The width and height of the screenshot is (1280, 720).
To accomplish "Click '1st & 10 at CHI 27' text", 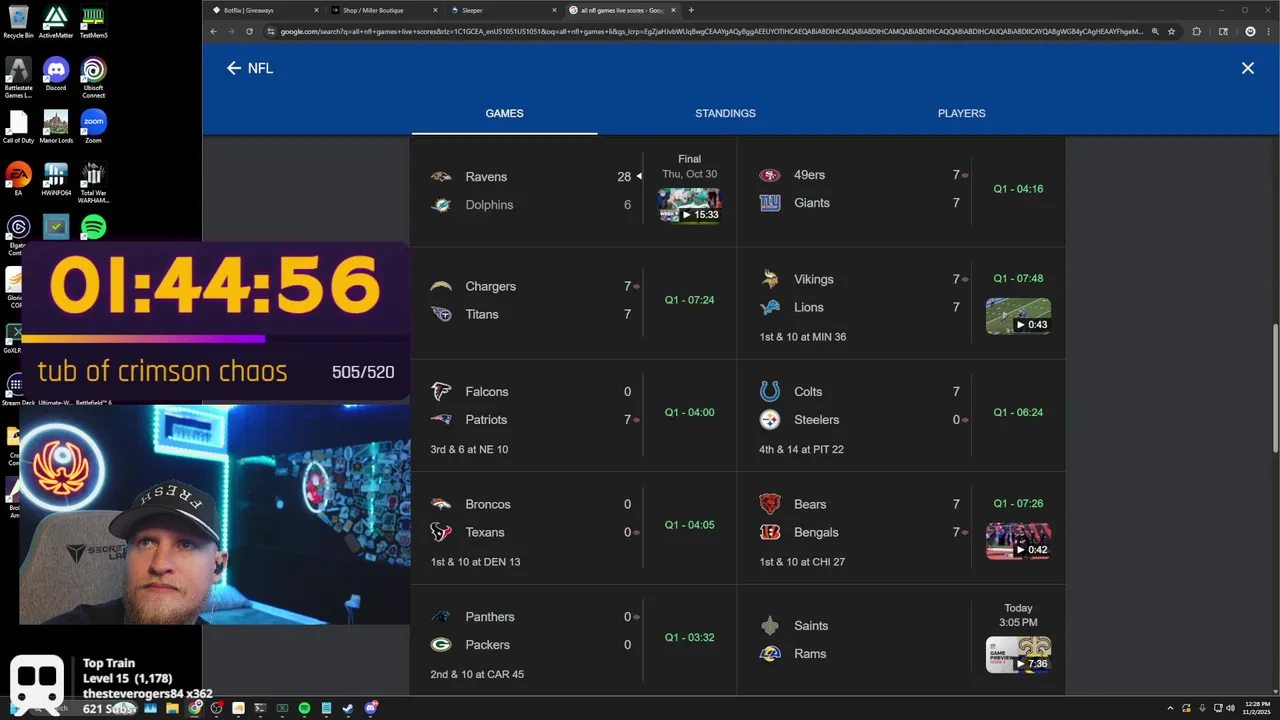I will point(802,562).
